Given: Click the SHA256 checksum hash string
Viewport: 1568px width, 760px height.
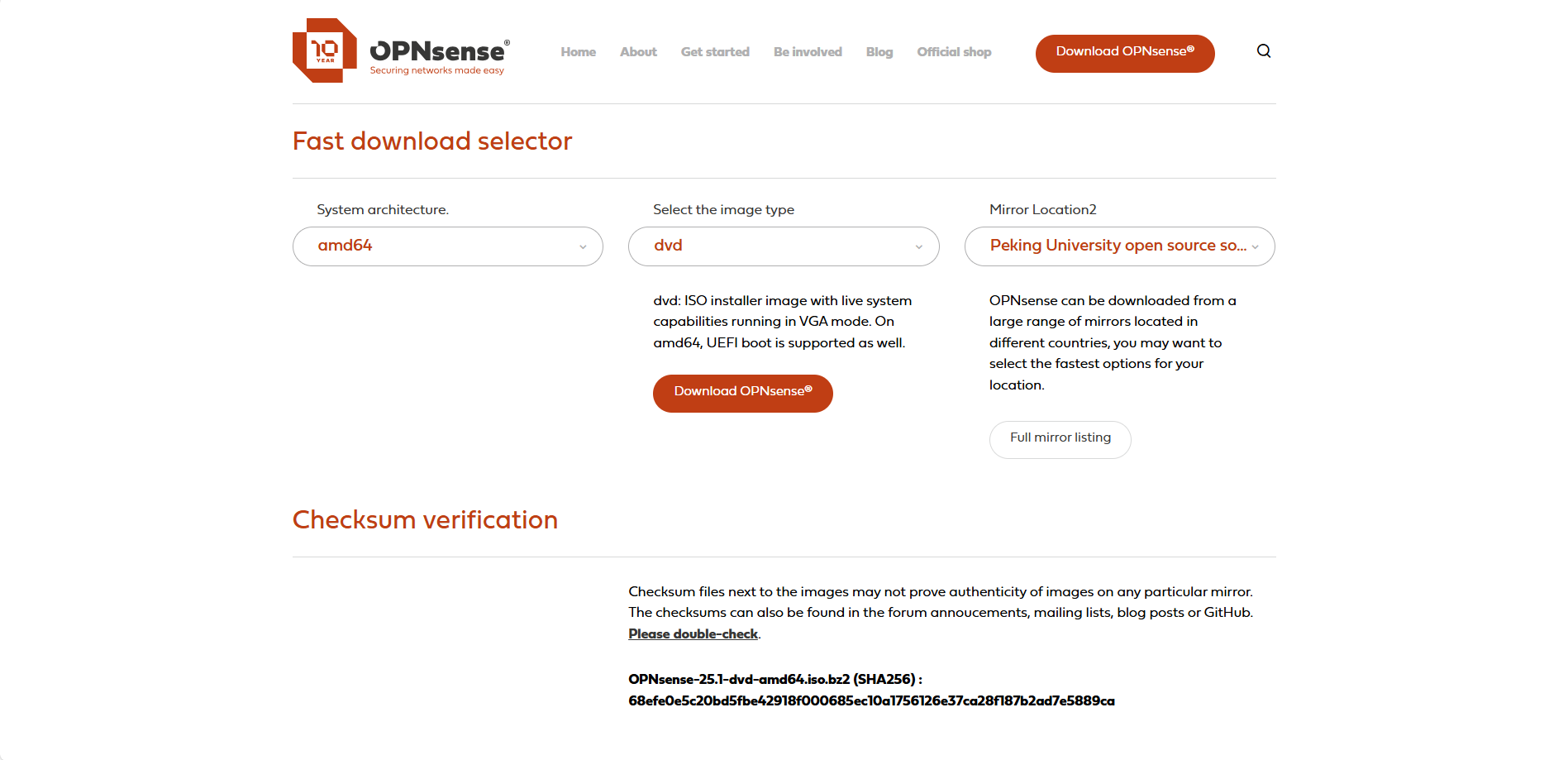Looking at the screenshot, I should click(x=871, y=701).
